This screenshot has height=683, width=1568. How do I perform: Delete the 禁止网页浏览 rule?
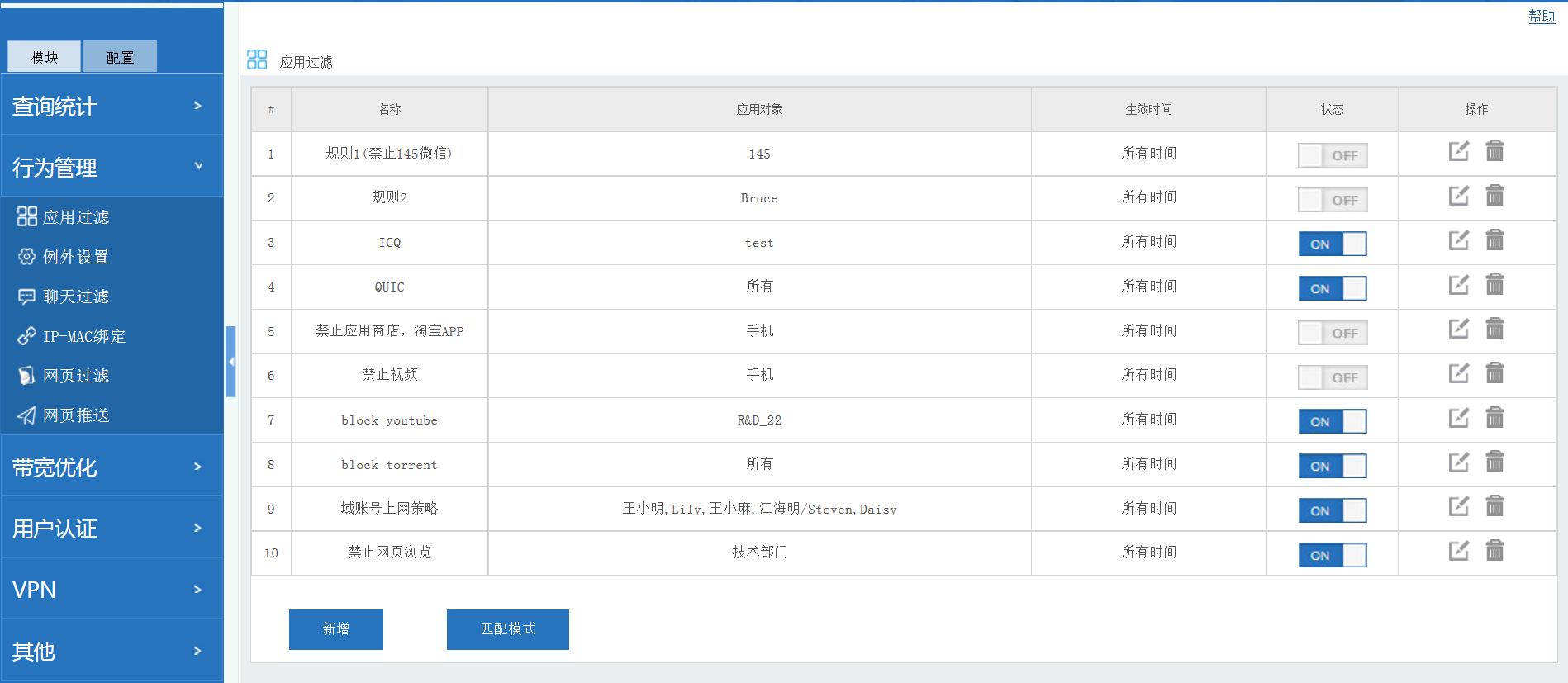(1494, 551)
